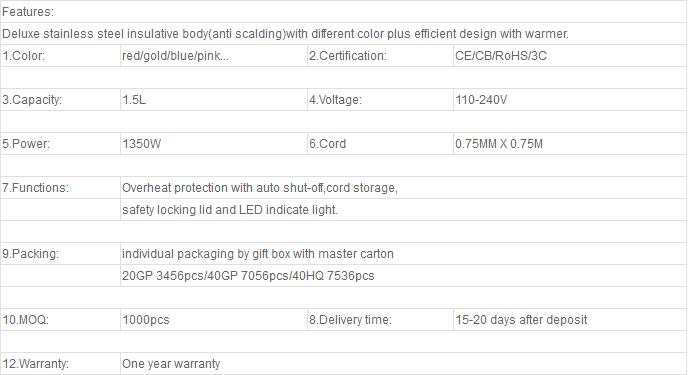The image size is (688, 375).
Task: Click the 1000pcs MOQ value
Action: (x=146, y=320)
